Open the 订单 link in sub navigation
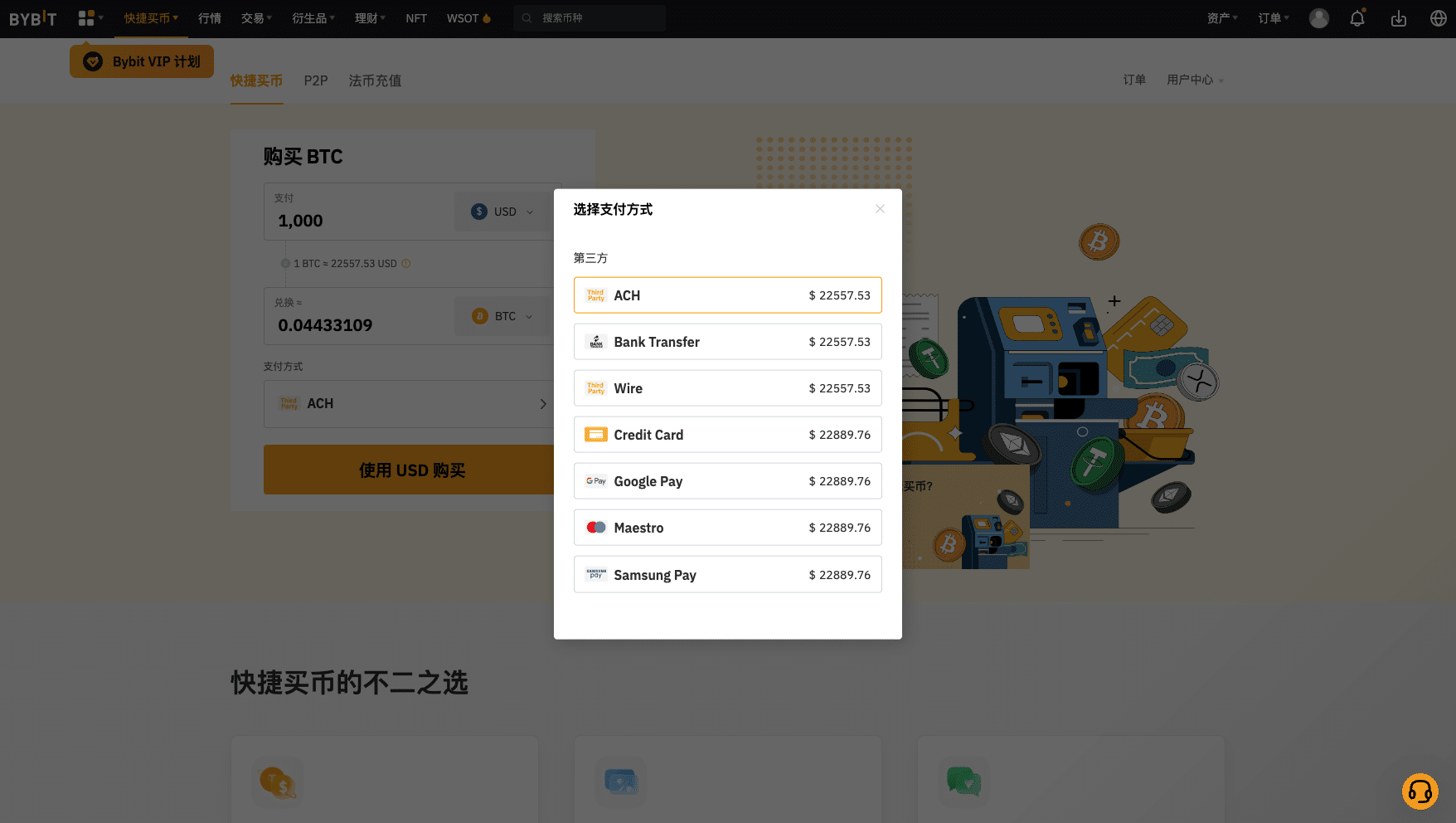This screenshot has width=1456, height=823. click(x=1134, y=80)
